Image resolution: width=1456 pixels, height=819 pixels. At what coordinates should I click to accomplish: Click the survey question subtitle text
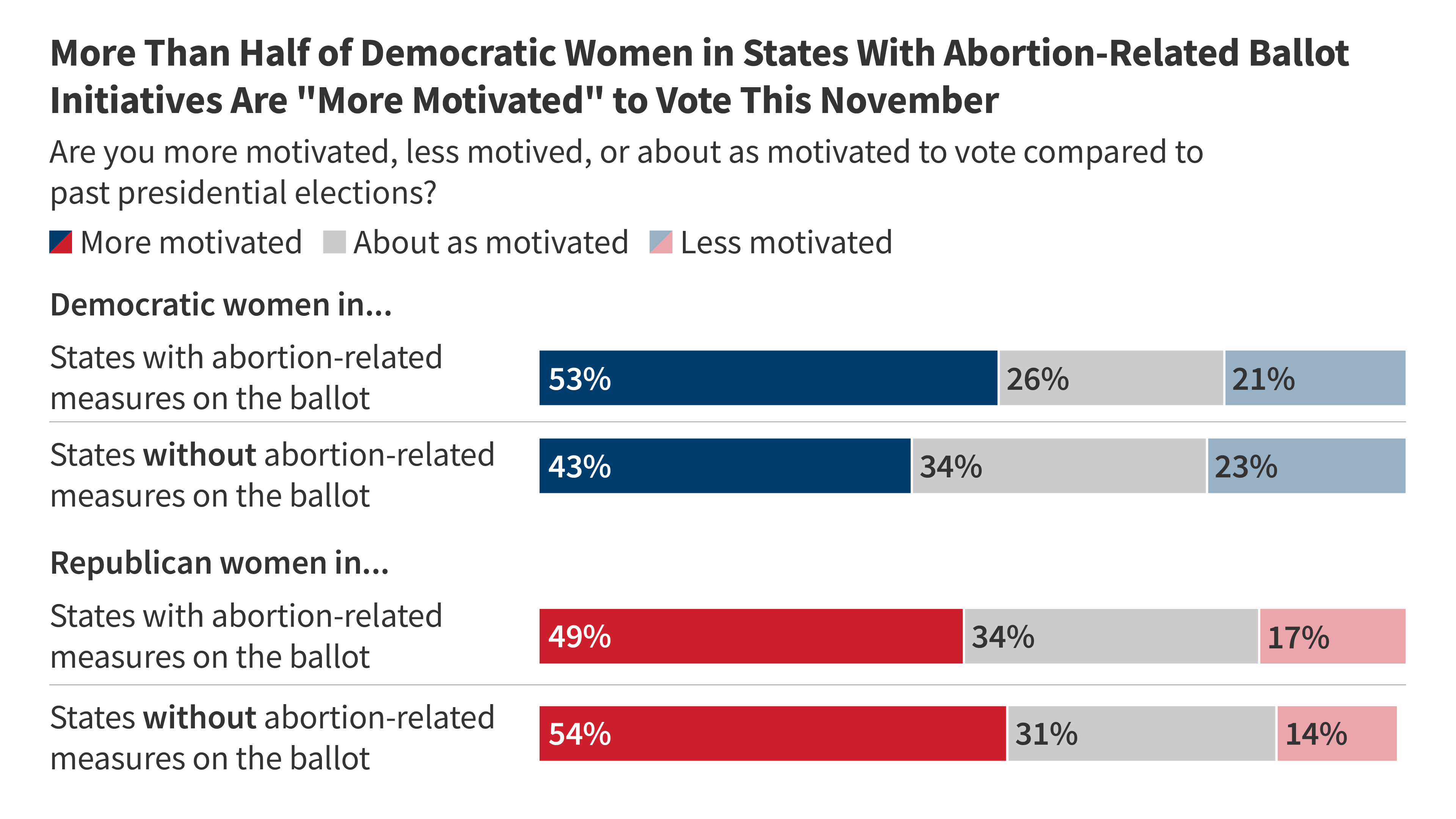coord(626,173)
